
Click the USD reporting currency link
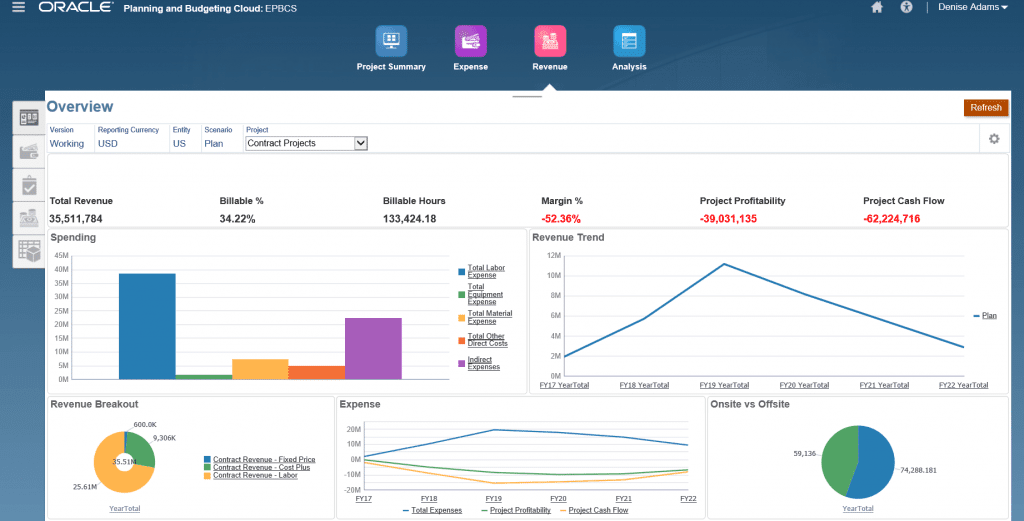tap(108, 143)
